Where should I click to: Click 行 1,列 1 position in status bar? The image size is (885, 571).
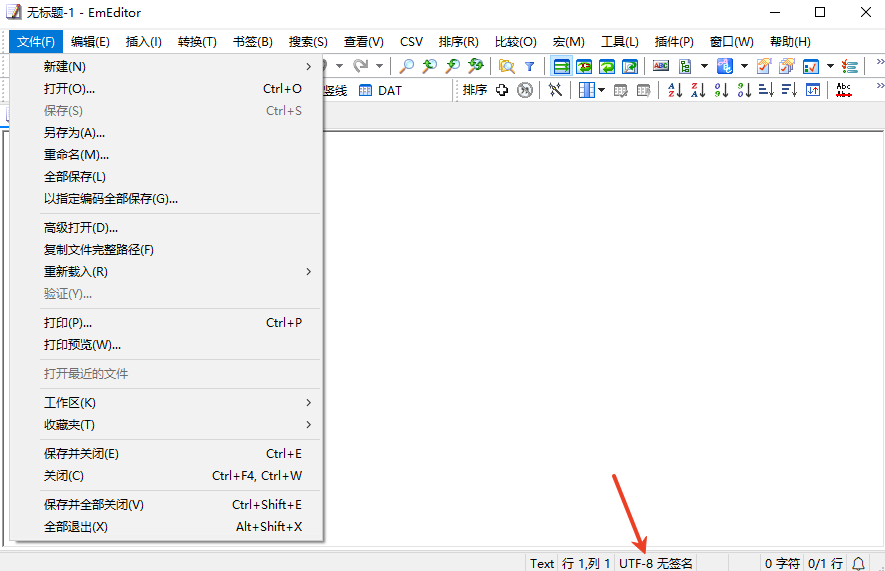pyautogui.click(x=586, y=563)
